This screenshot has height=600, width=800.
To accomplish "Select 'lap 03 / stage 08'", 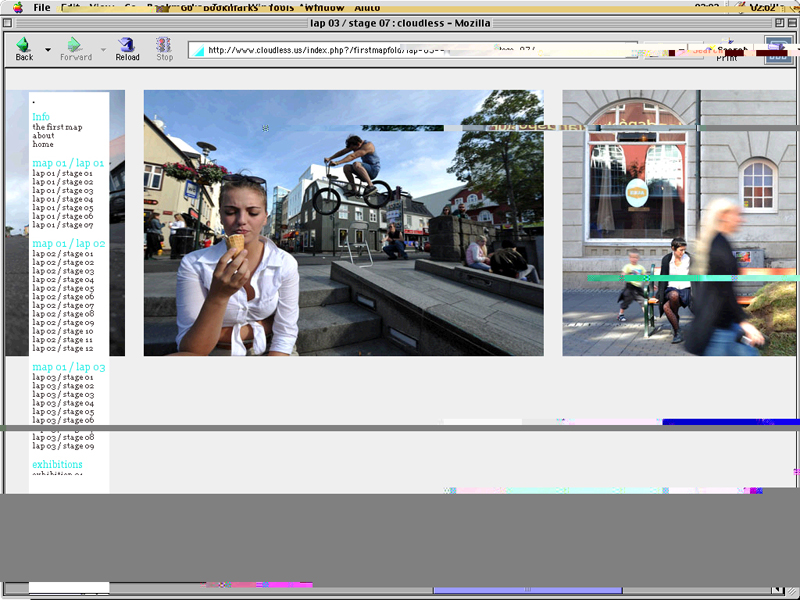I will point(63,437).
